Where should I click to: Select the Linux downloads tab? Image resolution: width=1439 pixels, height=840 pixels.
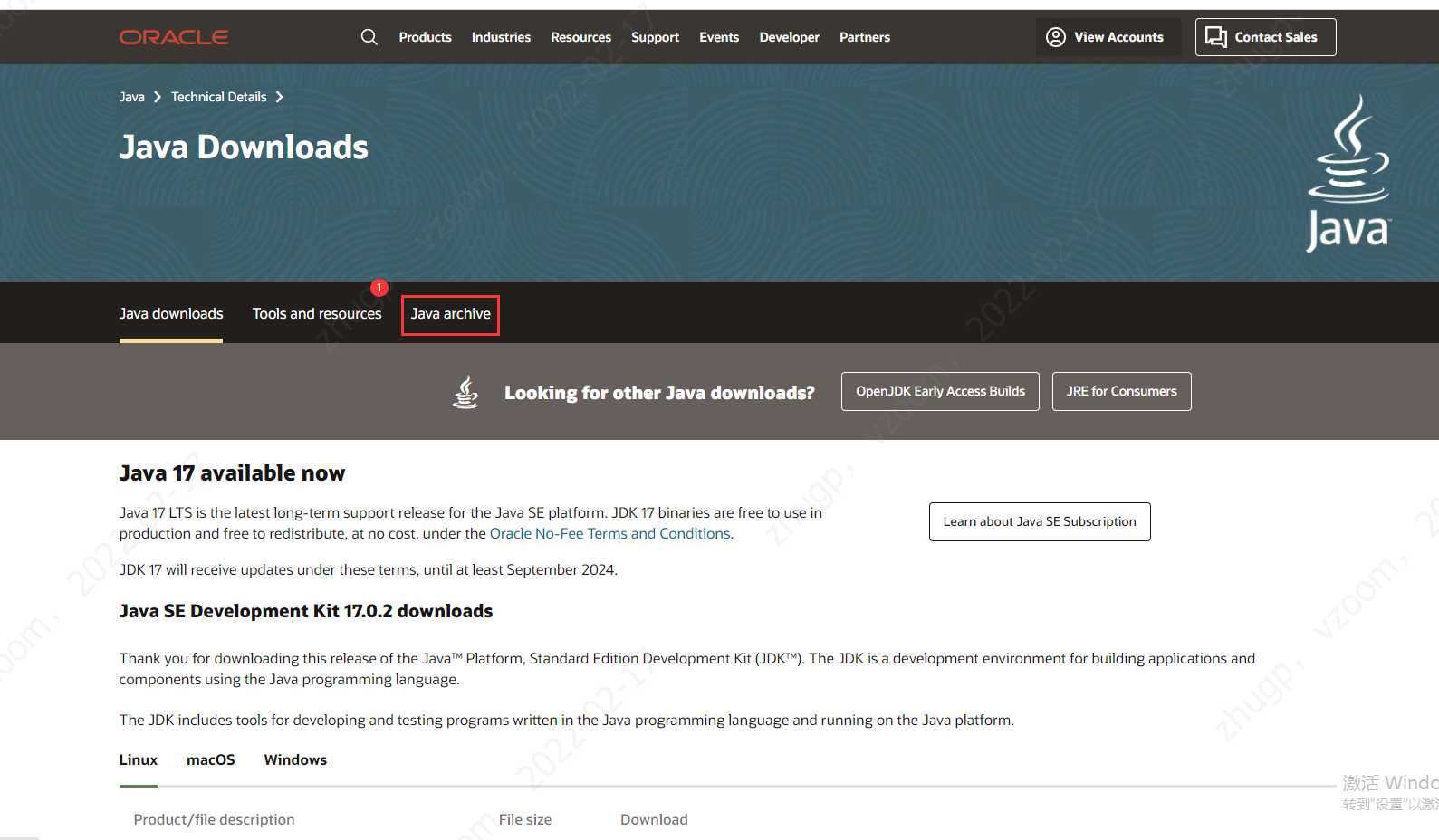pos(139,759)
